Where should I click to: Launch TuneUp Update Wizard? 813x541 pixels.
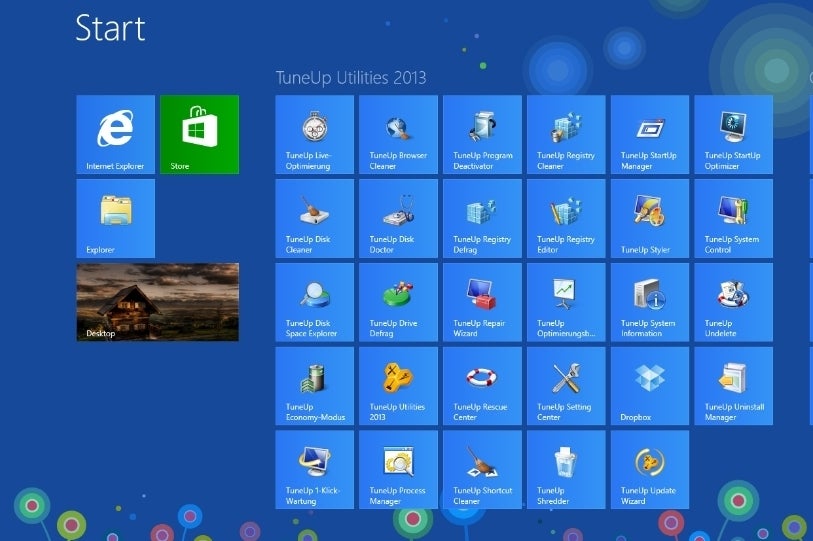pyautogui.click(x=650, y=470)
